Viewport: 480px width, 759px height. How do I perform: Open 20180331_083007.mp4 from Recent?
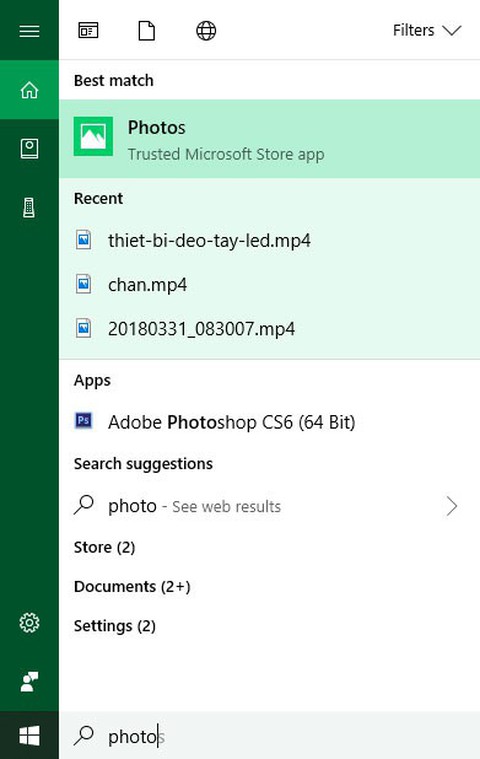coord(270,329)
